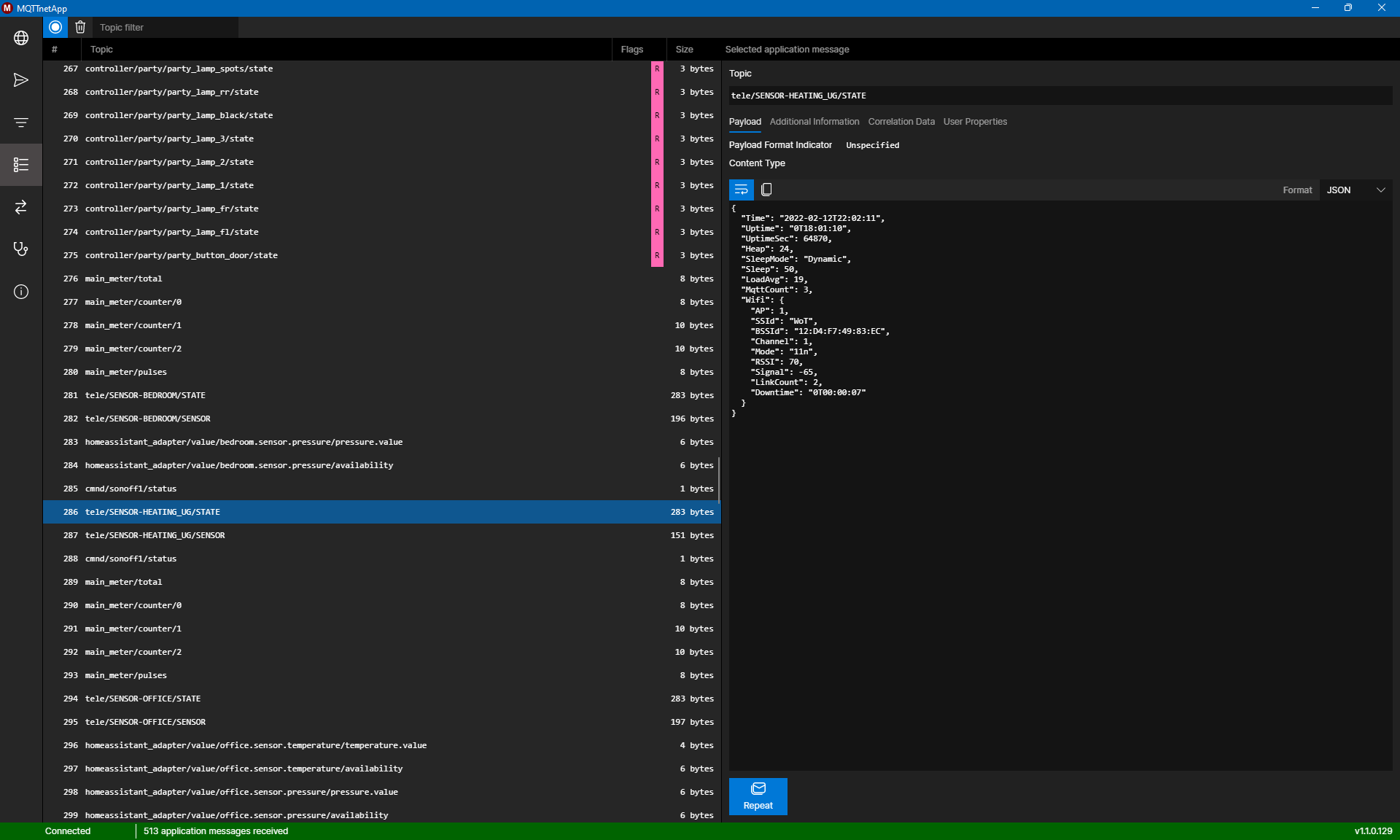1400x840 pixels.
Task: Open the packet inspector arrows page
Action: [21, 207]
